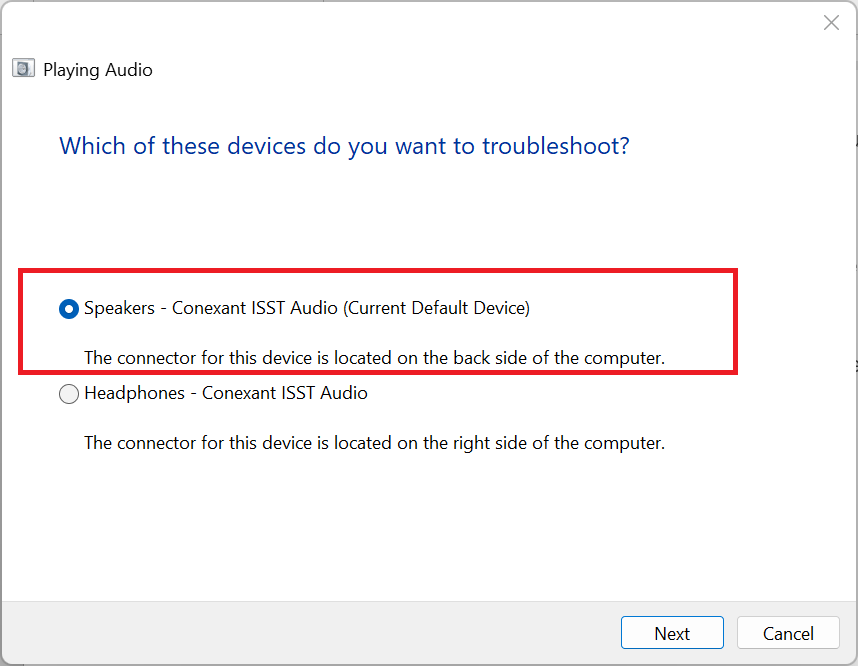This screenshot has height=666, width=858.
Task: Select the Speakers radio button
Action: (69, 309)
